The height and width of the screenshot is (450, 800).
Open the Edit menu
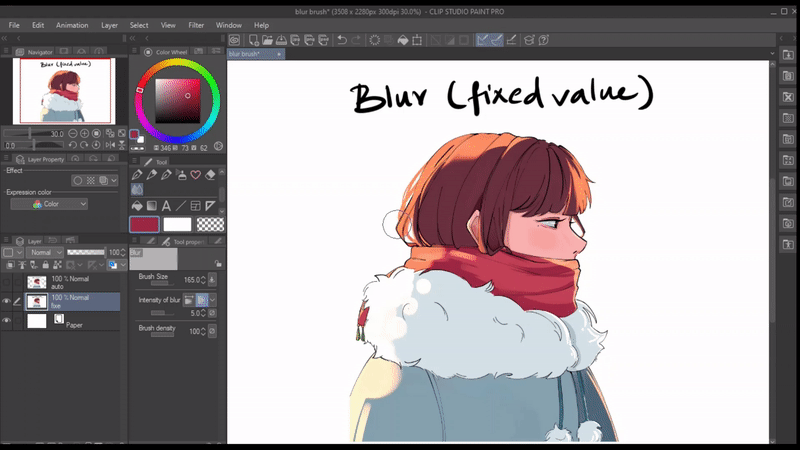coord(38,25)
